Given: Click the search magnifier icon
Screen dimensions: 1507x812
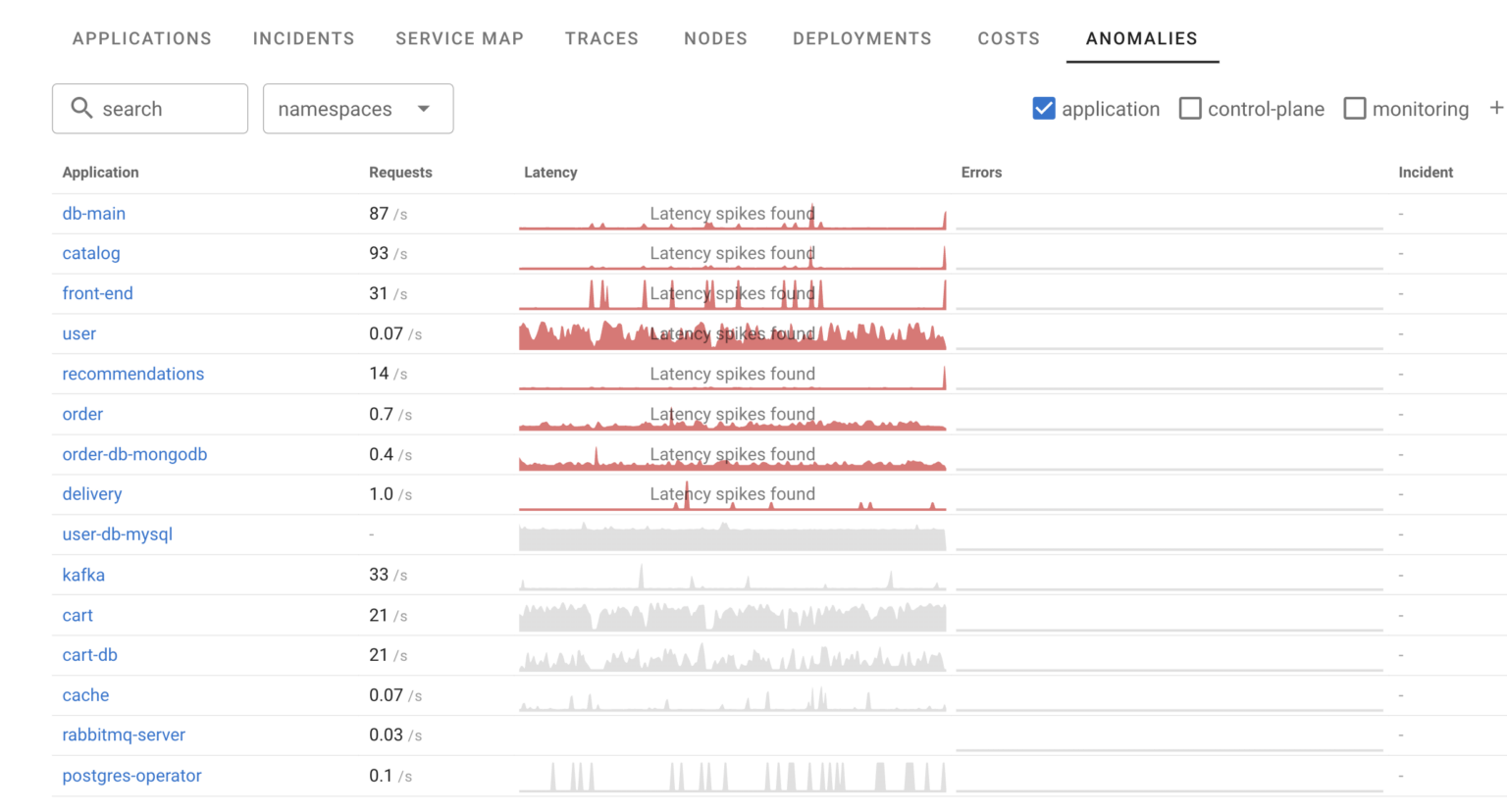Looking at the screenshot, I should click(x=82, y=108).
